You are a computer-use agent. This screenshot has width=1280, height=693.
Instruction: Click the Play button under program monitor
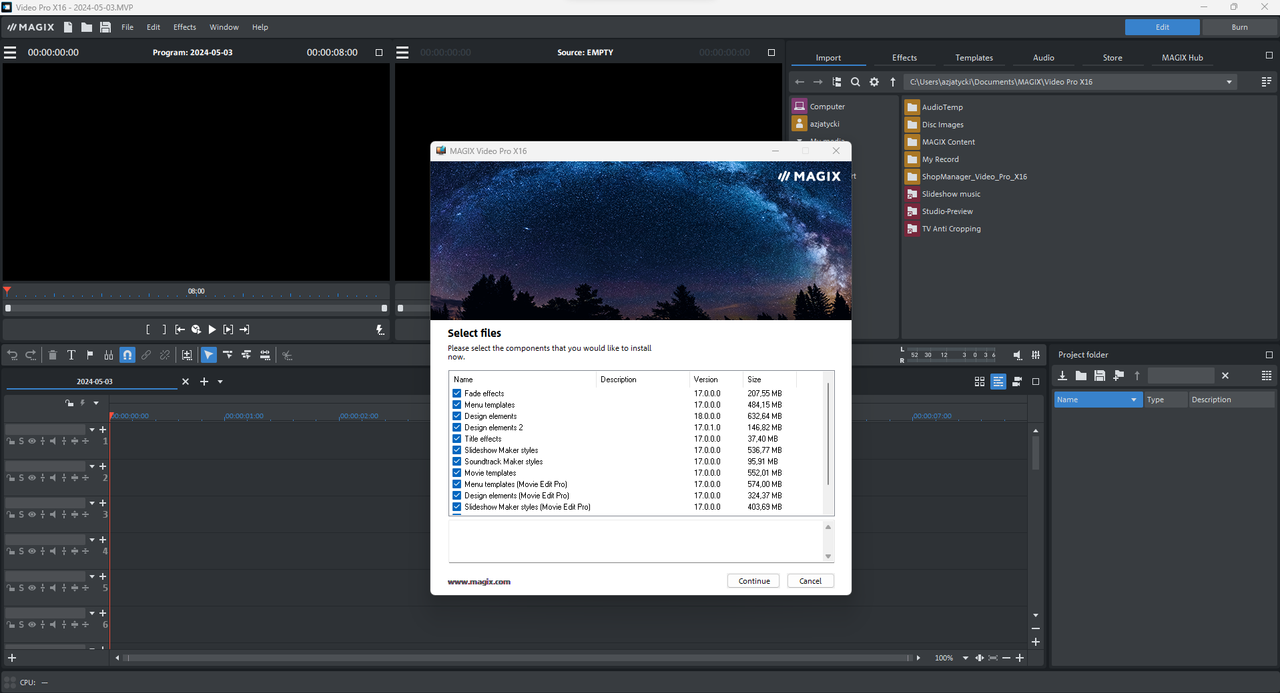(x=212, y=329)
